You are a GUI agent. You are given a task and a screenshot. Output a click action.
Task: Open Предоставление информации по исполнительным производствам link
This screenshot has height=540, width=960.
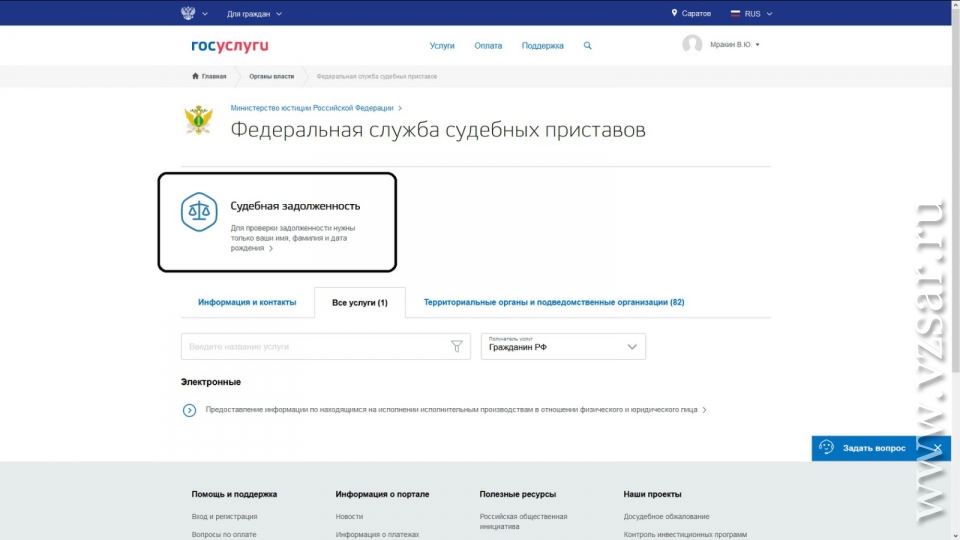(451, 410)
